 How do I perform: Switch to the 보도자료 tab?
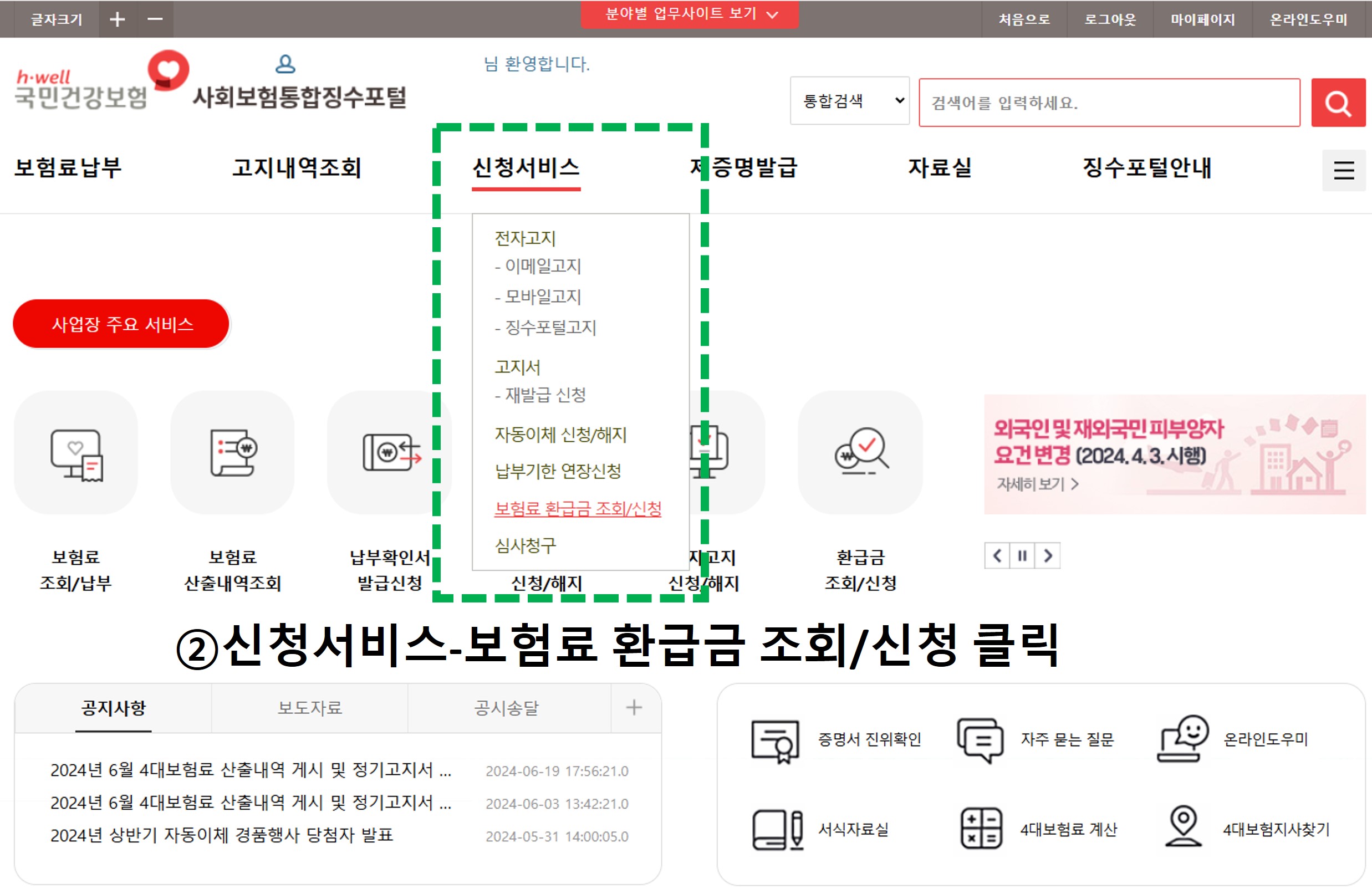point(309,708)
